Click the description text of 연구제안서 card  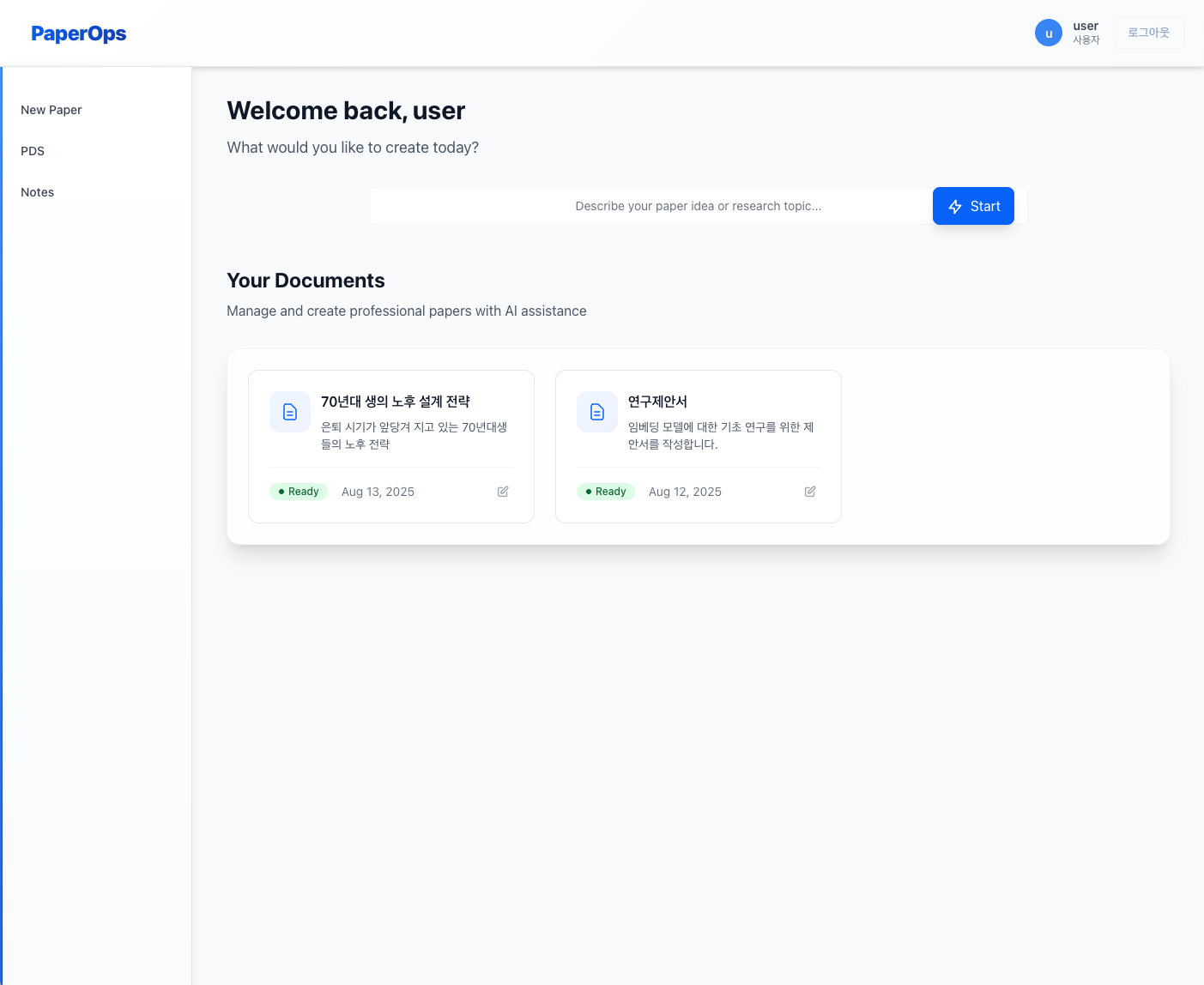point(721,436)
